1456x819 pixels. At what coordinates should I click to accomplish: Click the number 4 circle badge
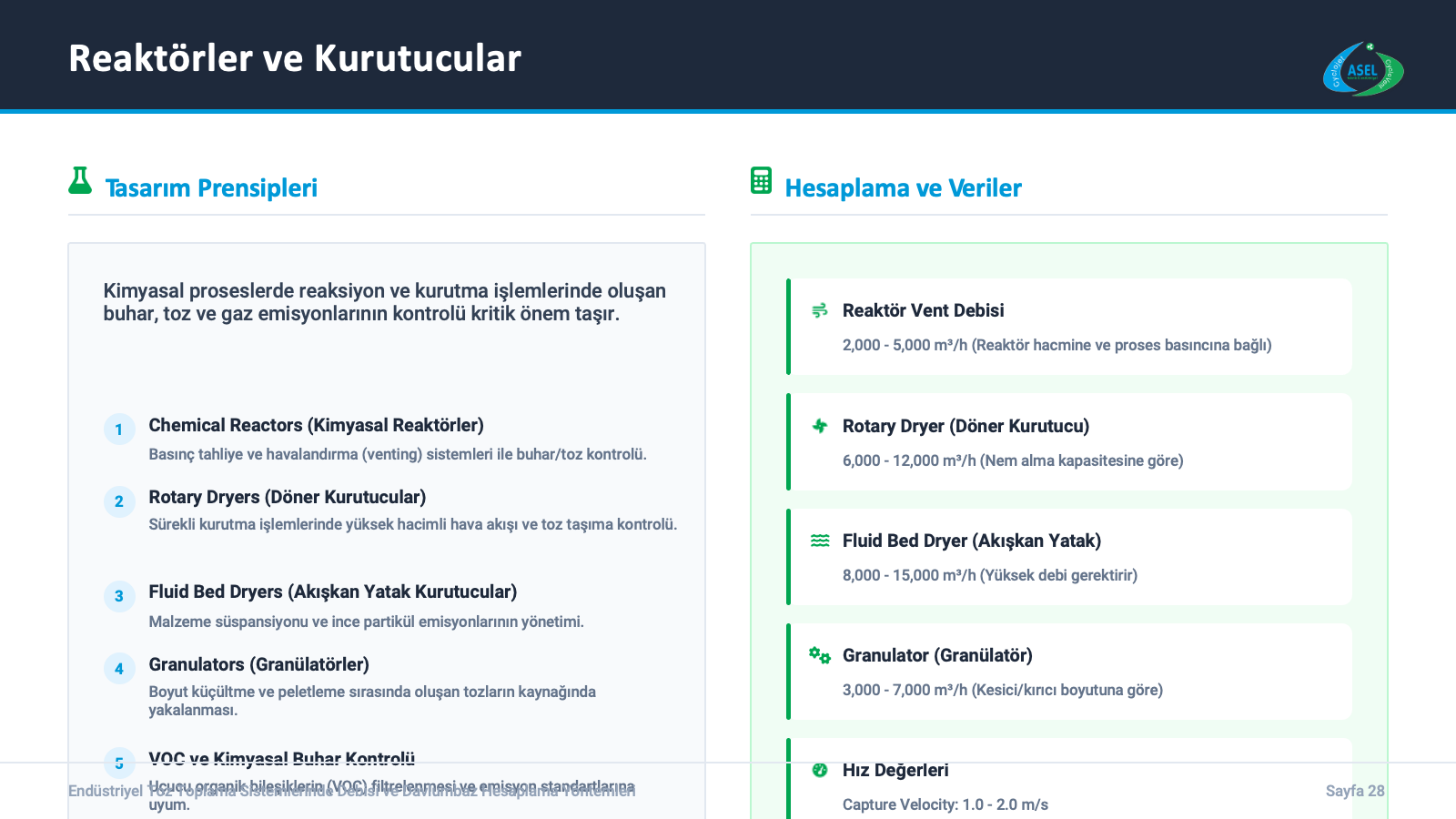pos(119,669)
